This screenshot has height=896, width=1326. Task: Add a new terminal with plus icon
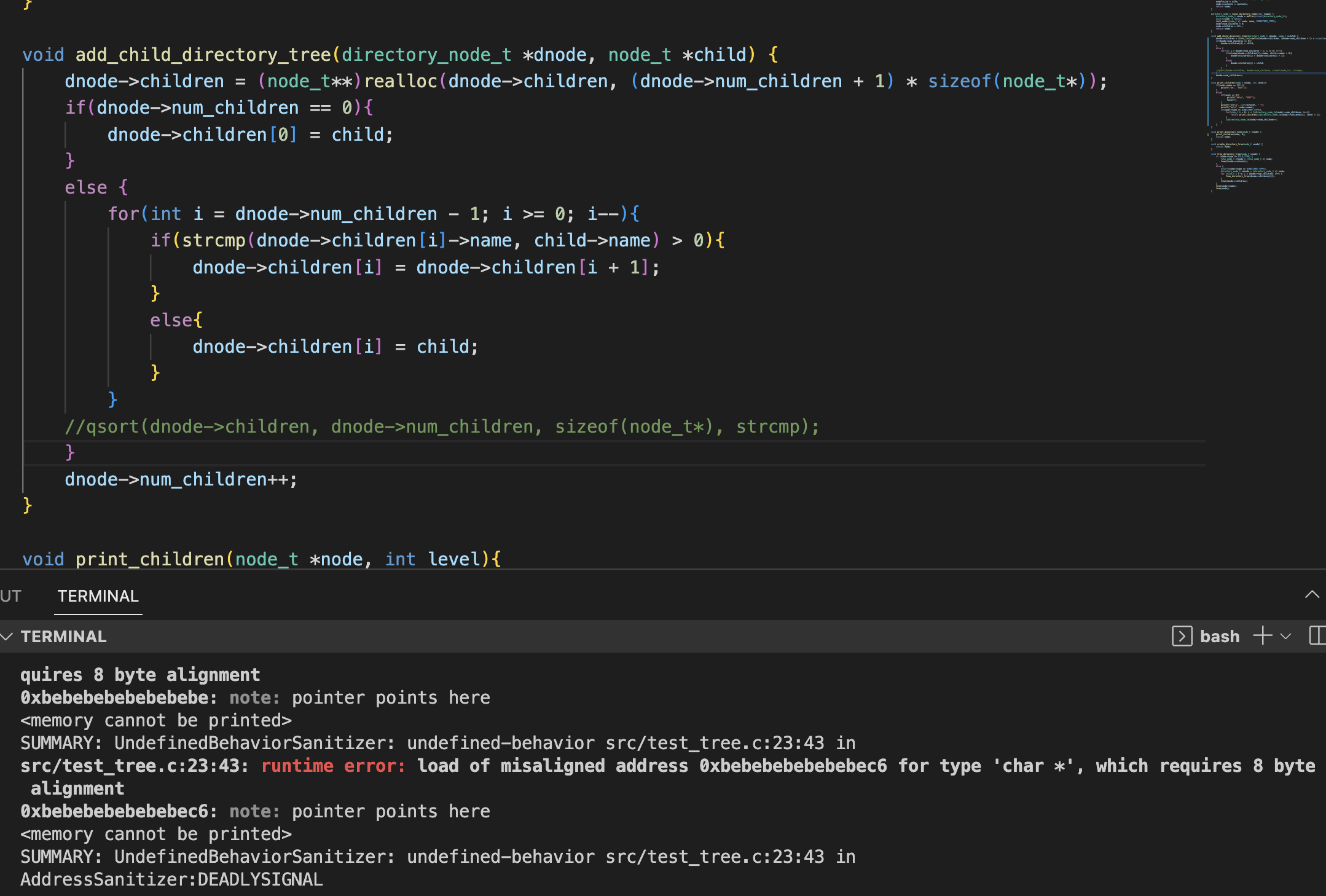coord(1262,636)
